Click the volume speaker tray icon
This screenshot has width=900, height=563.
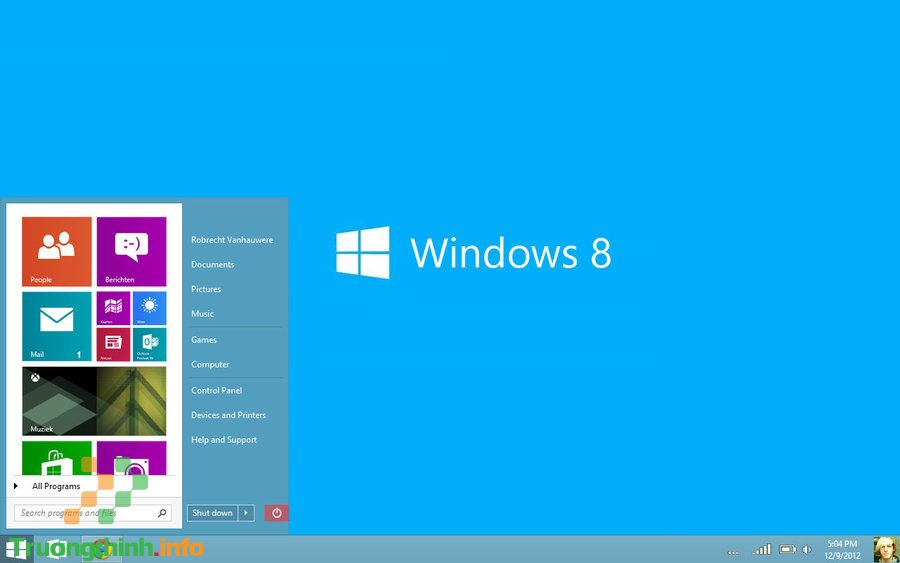[806, 550]
